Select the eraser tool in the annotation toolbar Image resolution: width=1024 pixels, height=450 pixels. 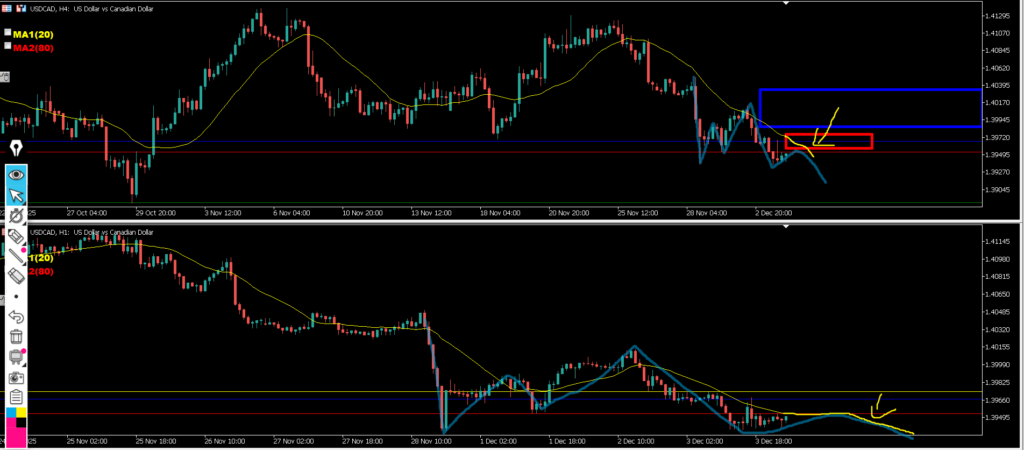tap(16, 236)
